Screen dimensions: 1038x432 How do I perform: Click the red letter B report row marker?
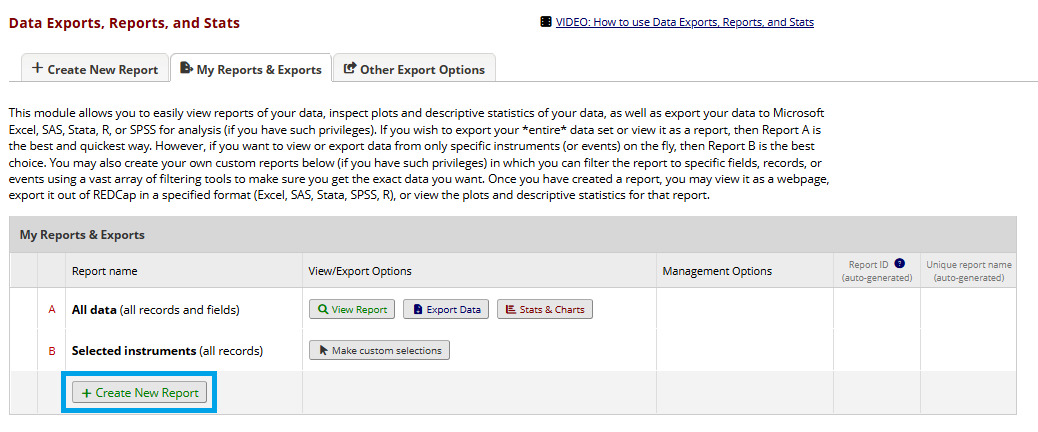[52, 351]
